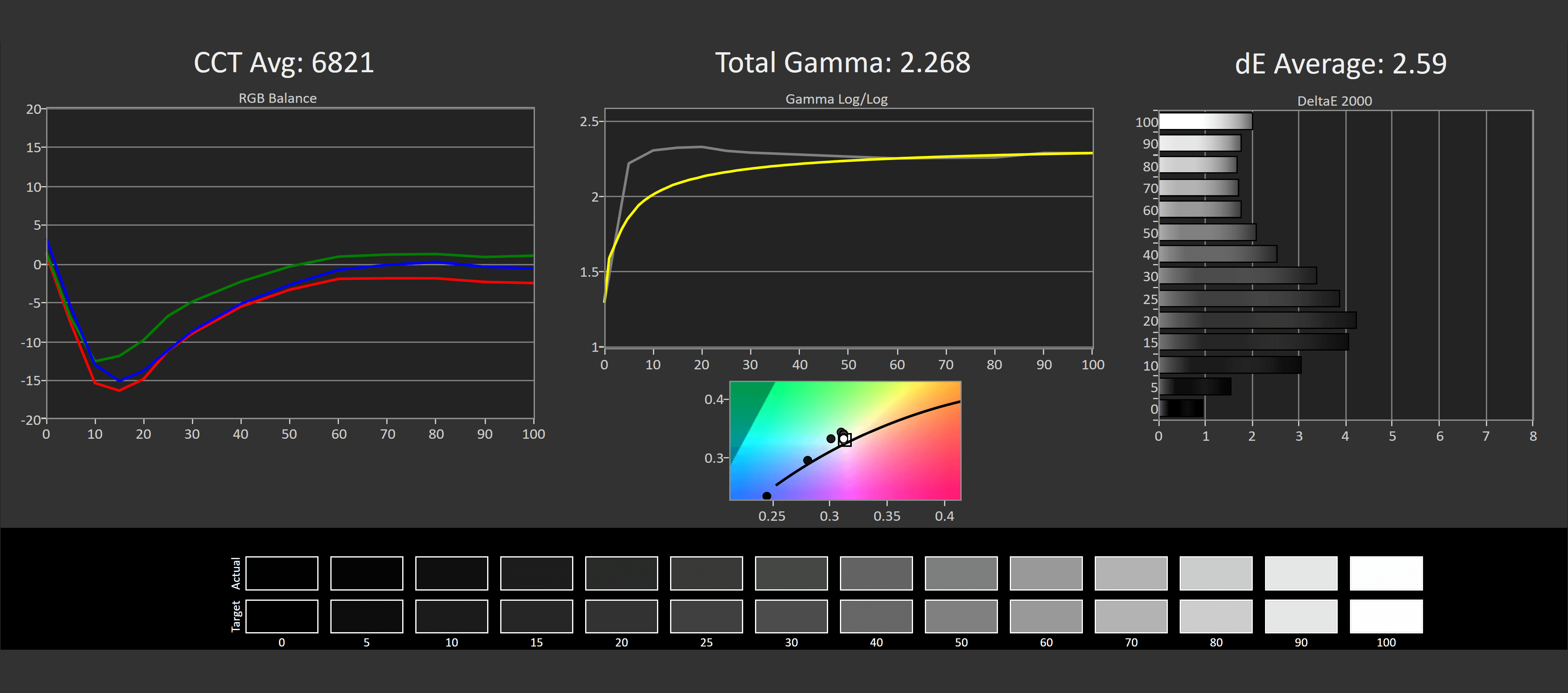1568x693 pixels.
Task: Select the Actual 80 light gray swatch
Action: (1216, 573)
